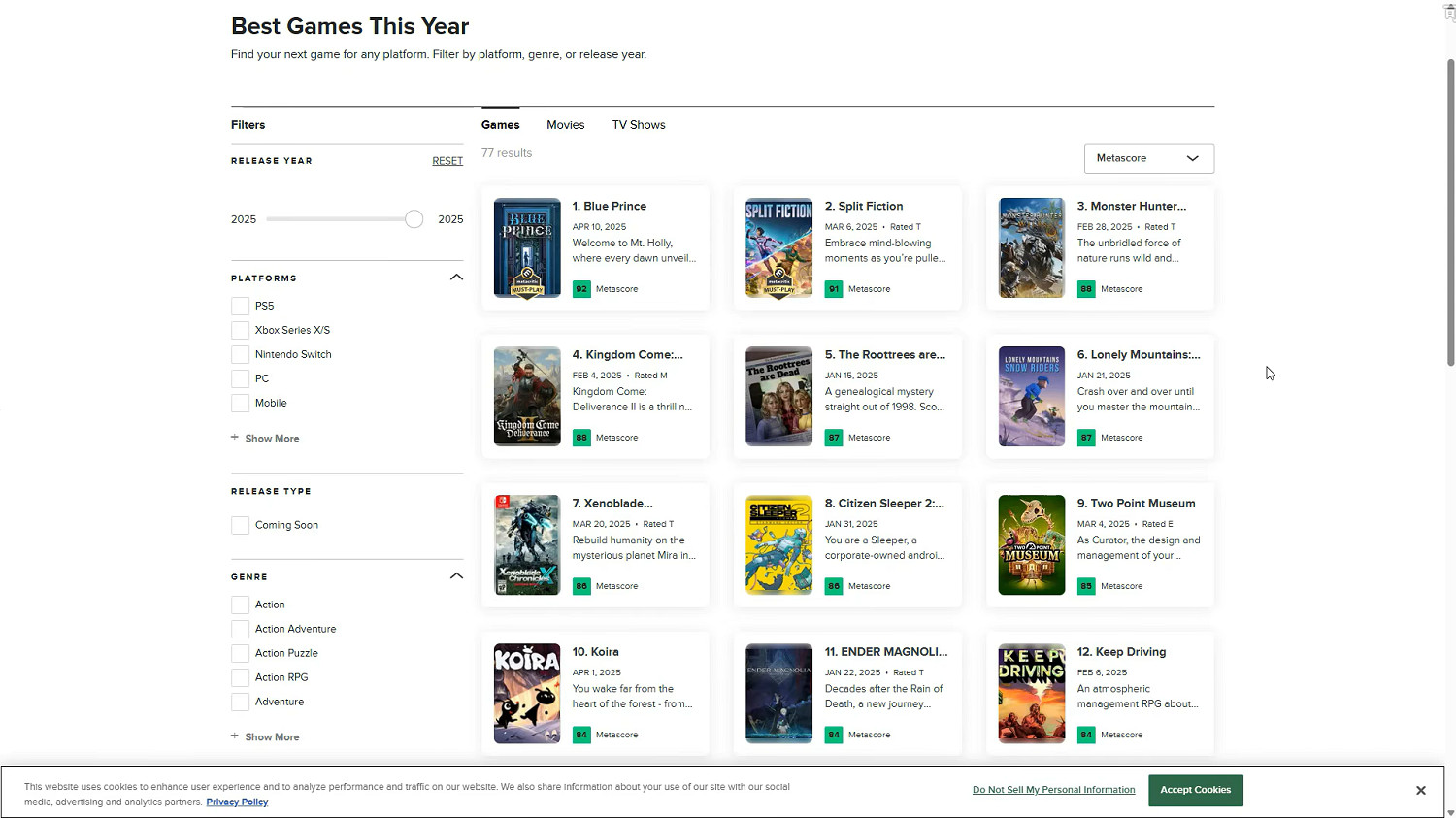Enable the PS5 platform checkbox
The image size is (1456, 818).
coord(241,306)
